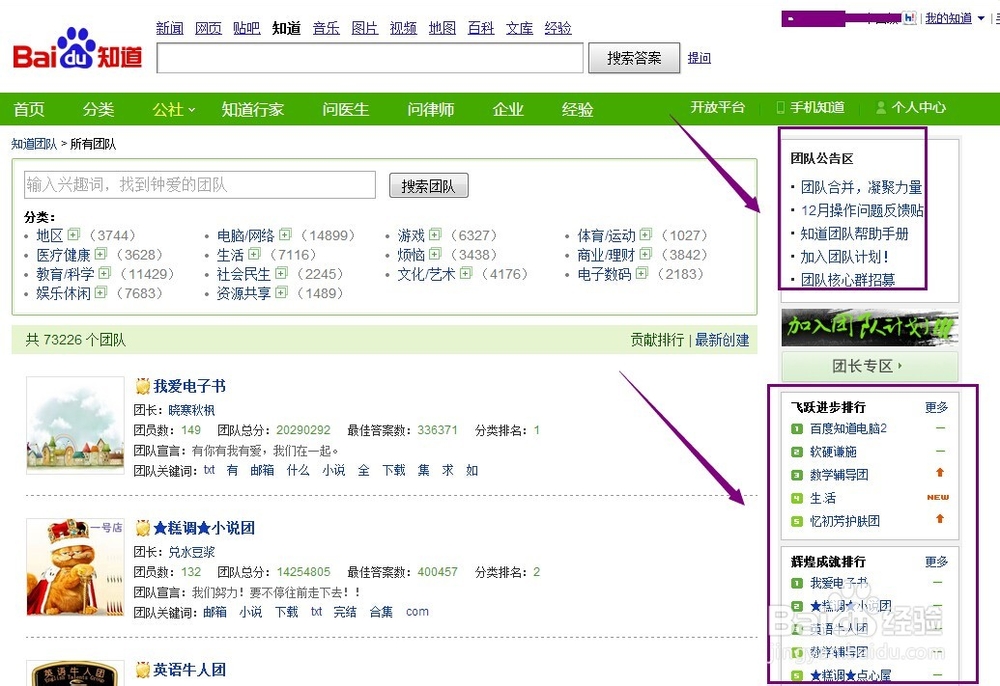Open the 公社 dropdown menu

(173, 110)
